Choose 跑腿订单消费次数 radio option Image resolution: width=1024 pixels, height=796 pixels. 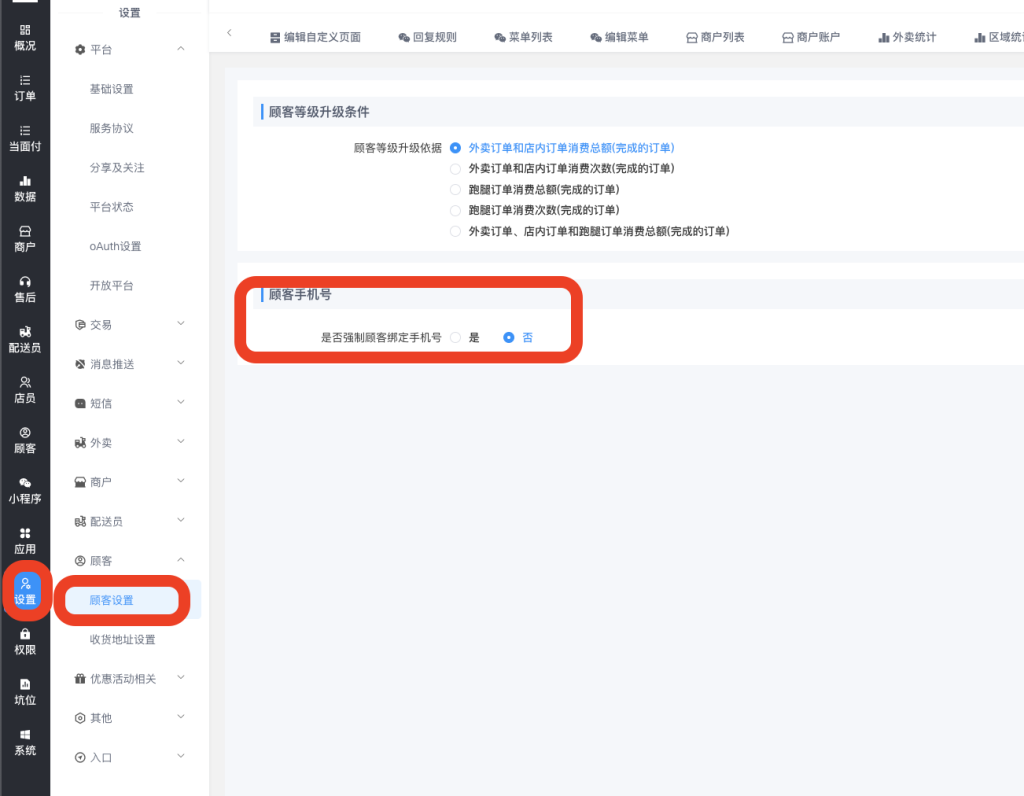point(456,211)
